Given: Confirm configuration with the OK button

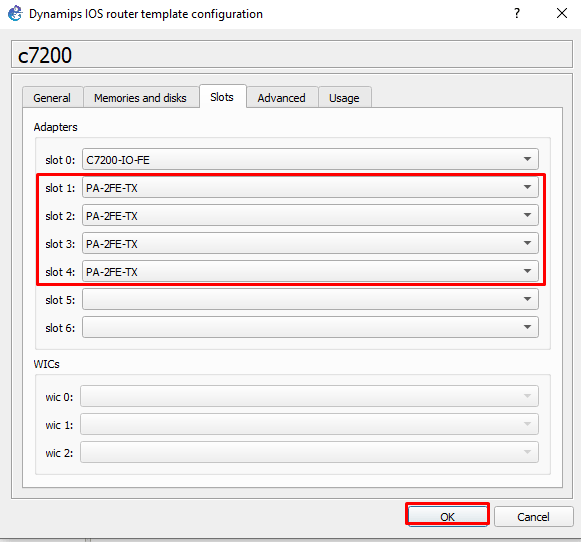Looking at the screenshot, I should tap(448, 516).
